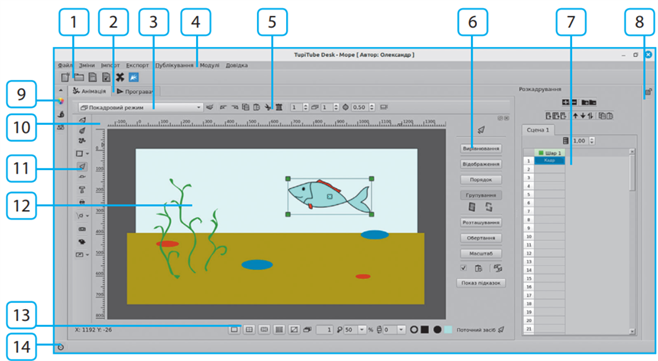Open the color palette sidebar icon
658x361 pixels.
61,101
